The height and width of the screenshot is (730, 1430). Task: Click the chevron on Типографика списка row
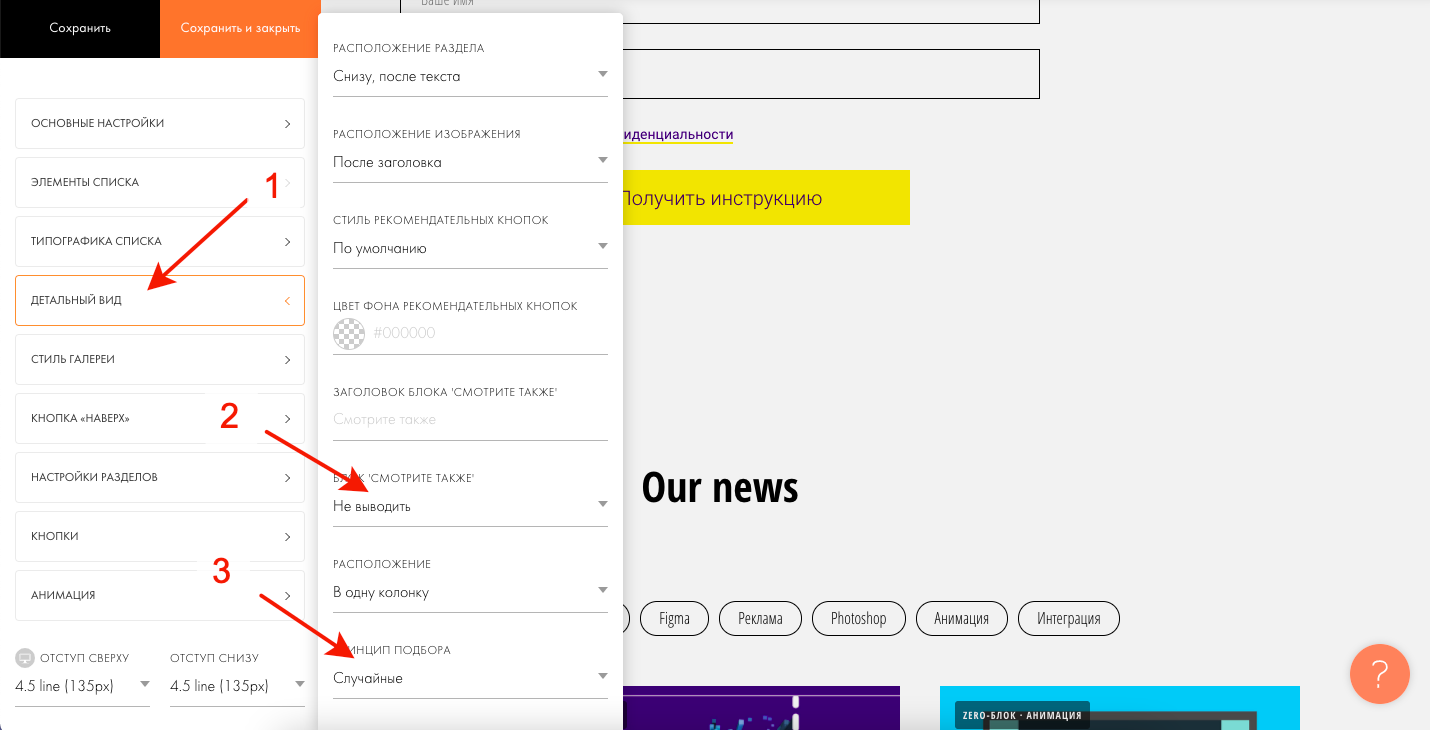click(287, 242)
